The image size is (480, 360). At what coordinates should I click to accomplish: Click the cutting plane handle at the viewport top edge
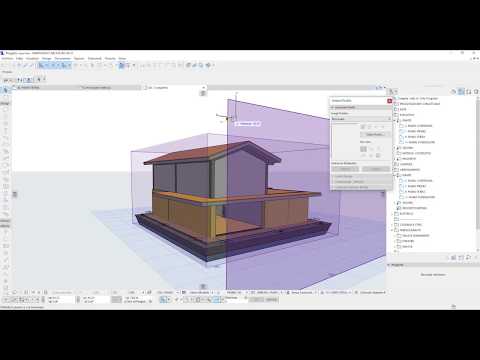203,93
